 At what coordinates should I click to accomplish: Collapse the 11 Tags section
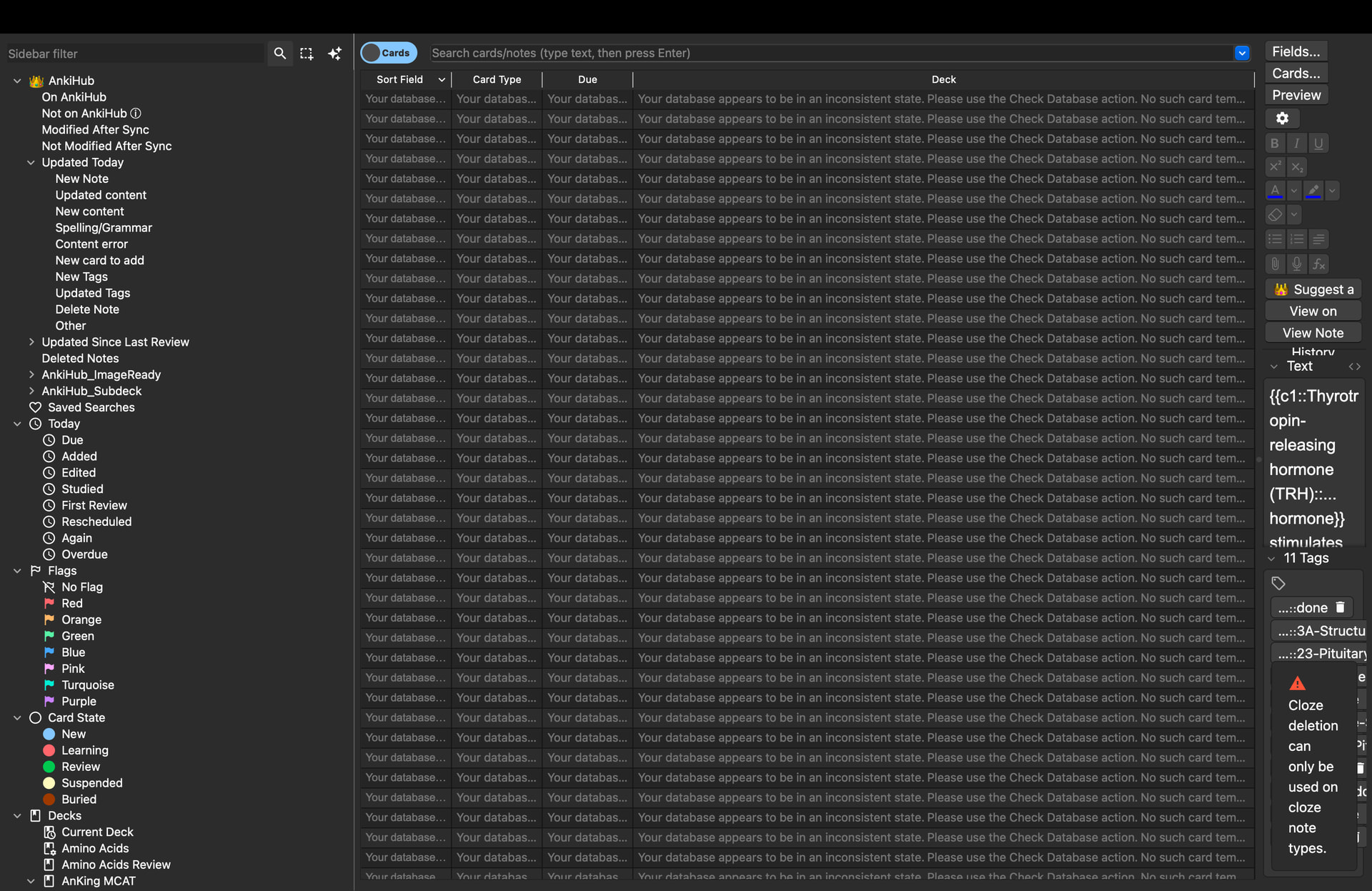(x=1271, y=559)
